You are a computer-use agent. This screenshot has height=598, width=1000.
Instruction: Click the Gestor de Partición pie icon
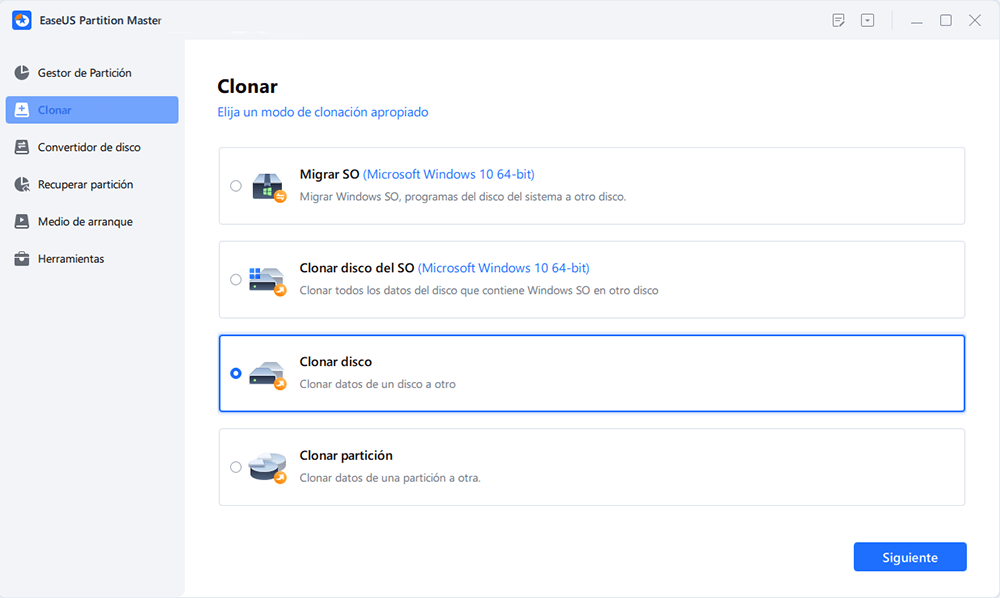[x=22, y=73]
